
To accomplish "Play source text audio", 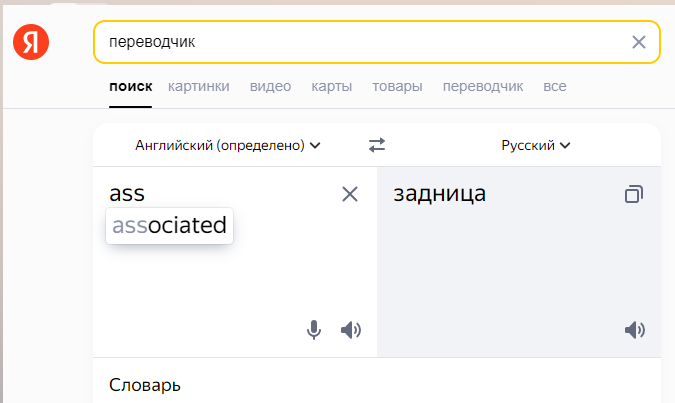I will (351, 330).
